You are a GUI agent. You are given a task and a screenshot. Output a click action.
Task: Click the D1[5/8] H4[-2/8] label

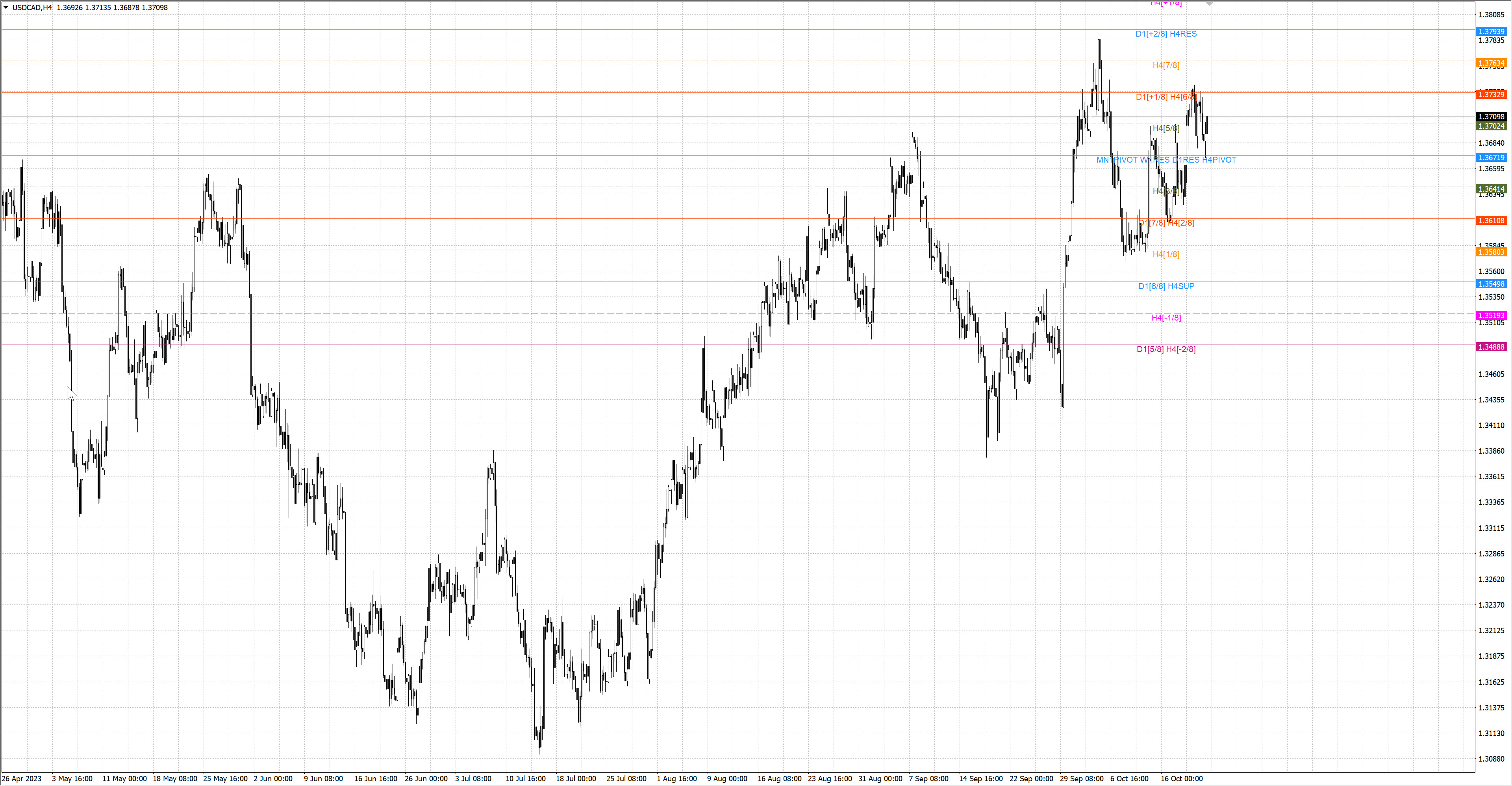1165,349
